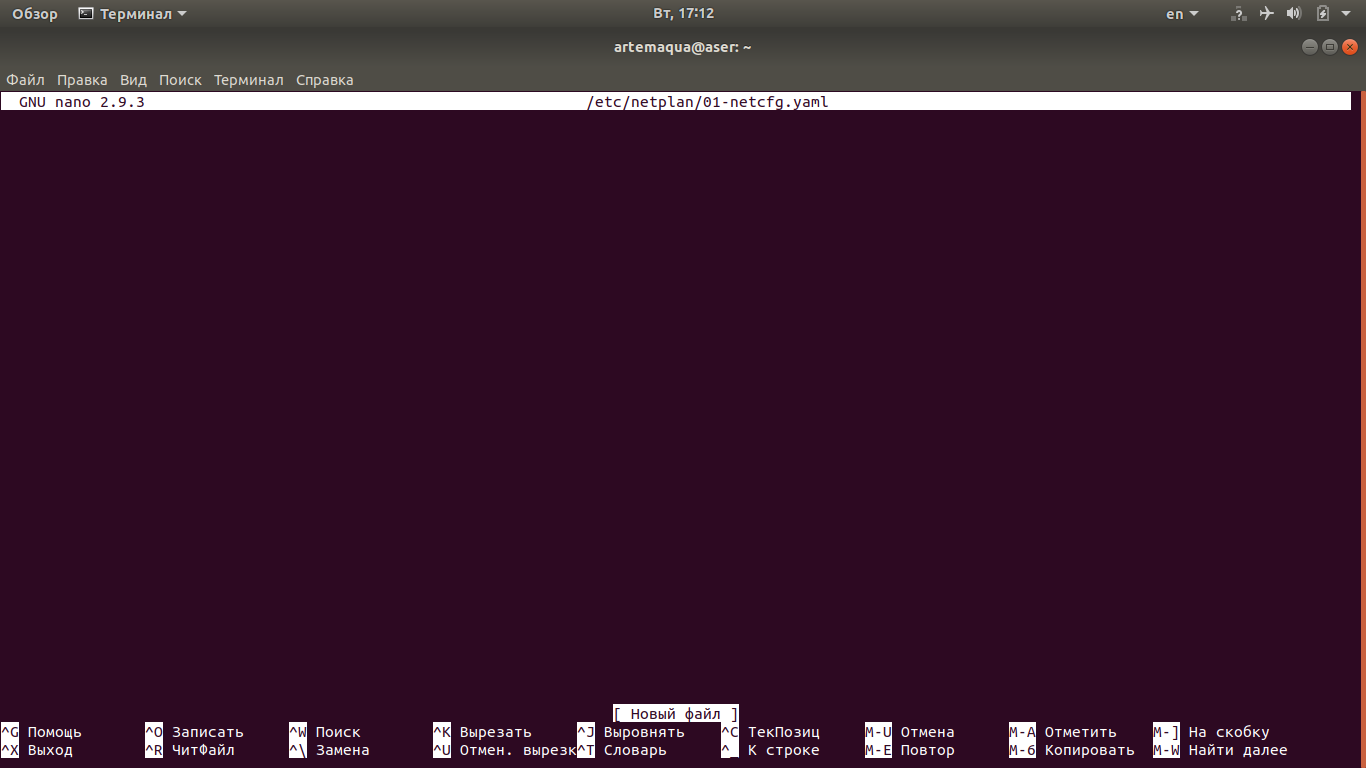Screen dimensions: 1366x768
Task: Click the network connection status icon
Action: tap(1239, 14)
